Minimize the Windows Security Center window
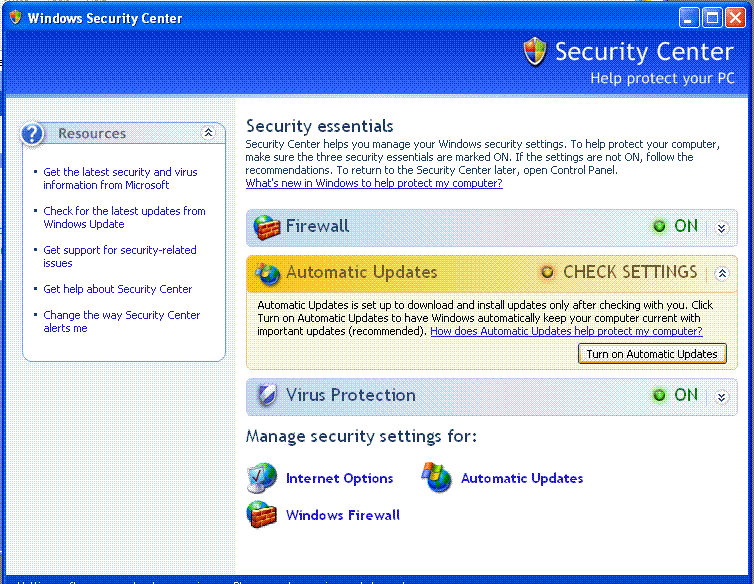Screen dimensions: 754x584 point(689,18)
